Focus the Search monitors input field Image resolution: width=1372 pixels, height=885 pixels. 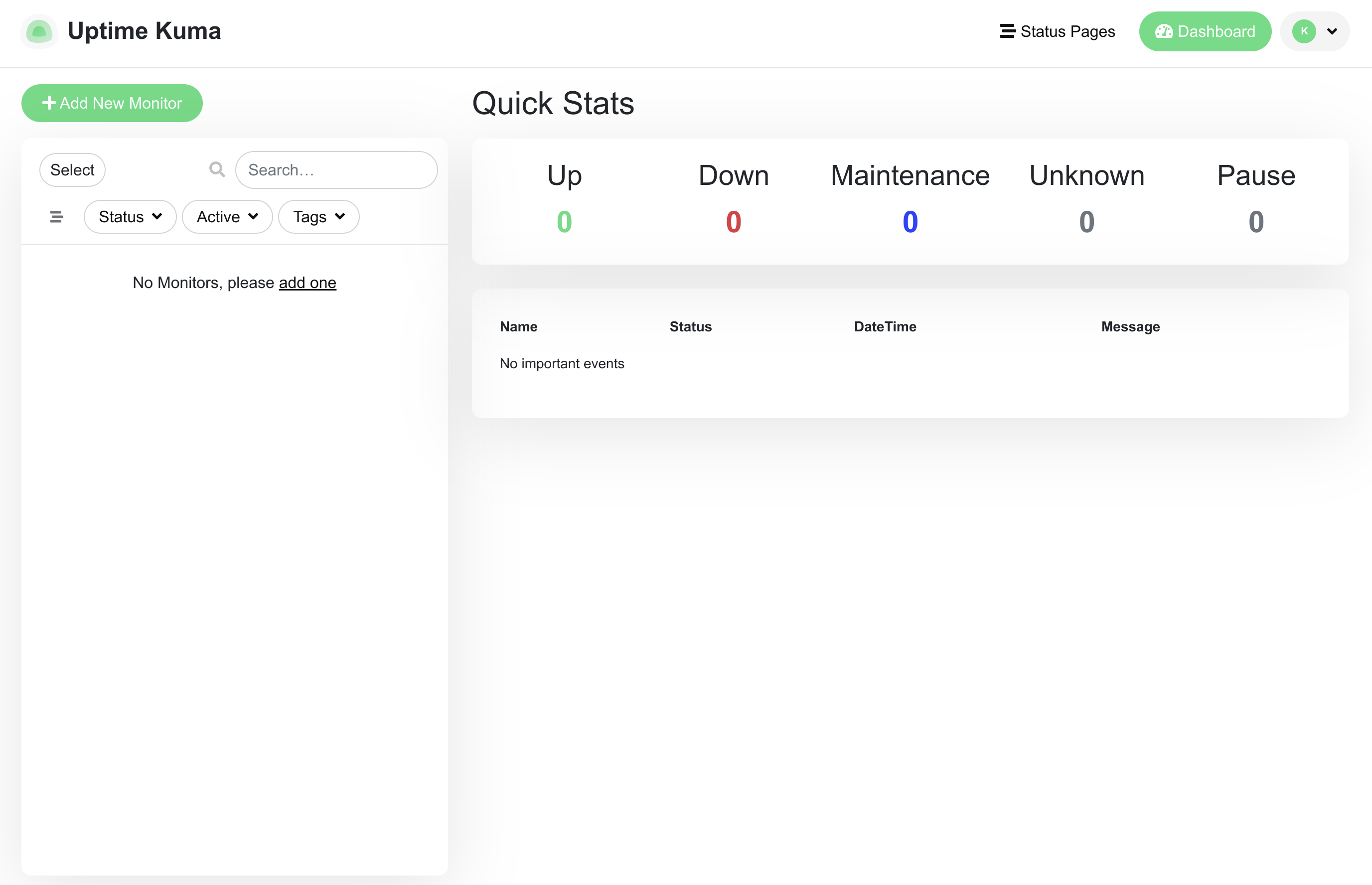[336, 170]
